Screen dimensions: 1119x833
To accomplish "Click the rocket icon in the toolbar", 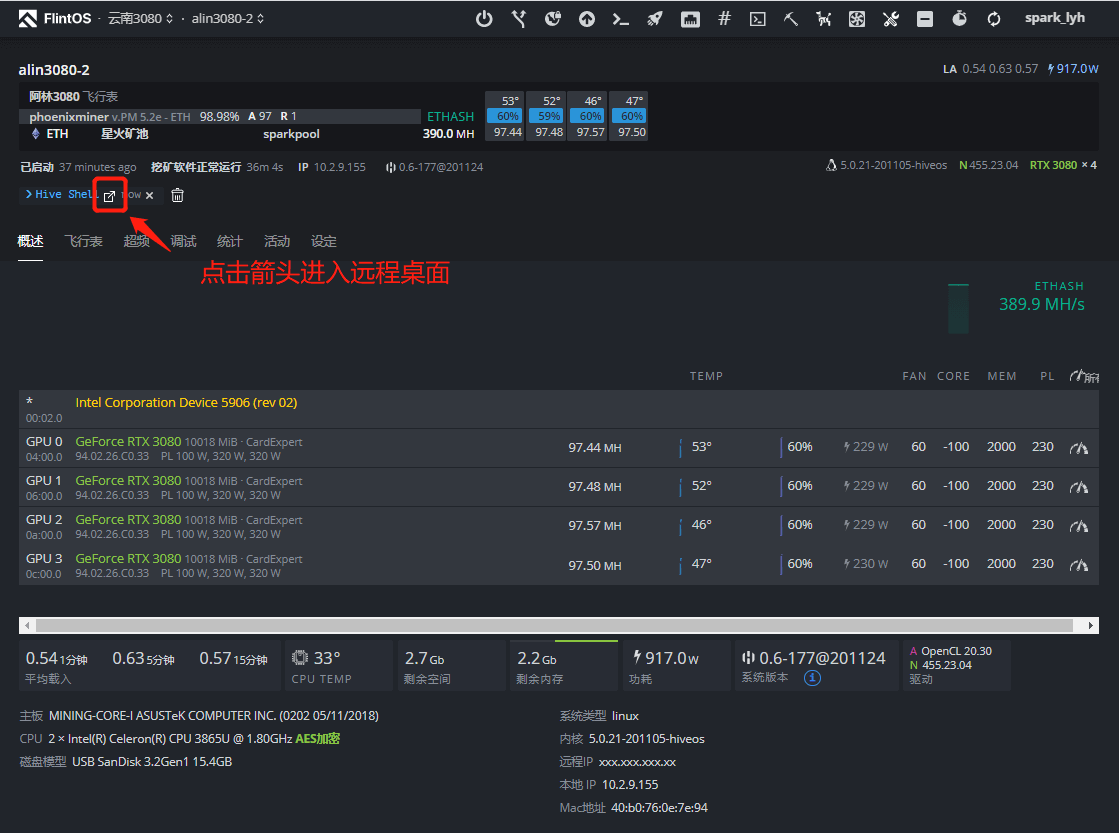I will 654,18.
